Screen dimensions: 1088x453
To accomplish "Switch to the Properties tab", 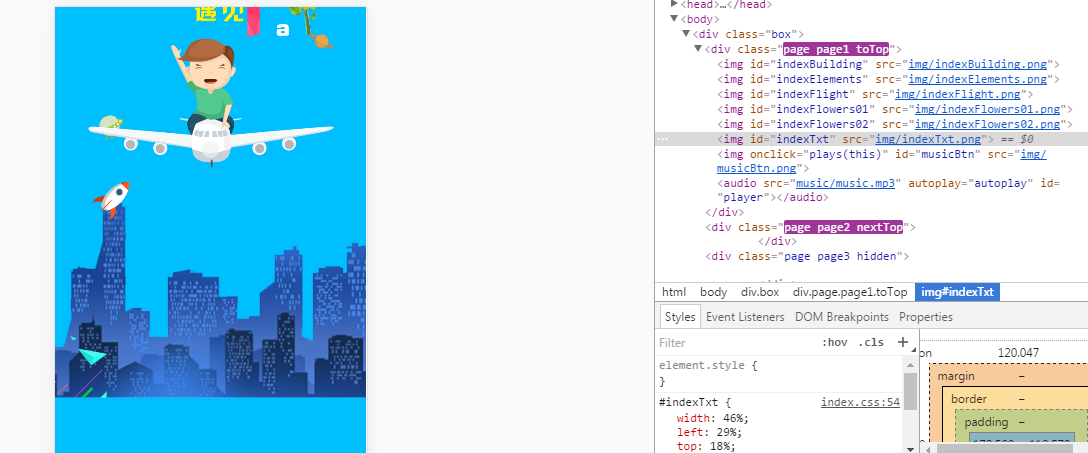I will [x=926, y=317].
